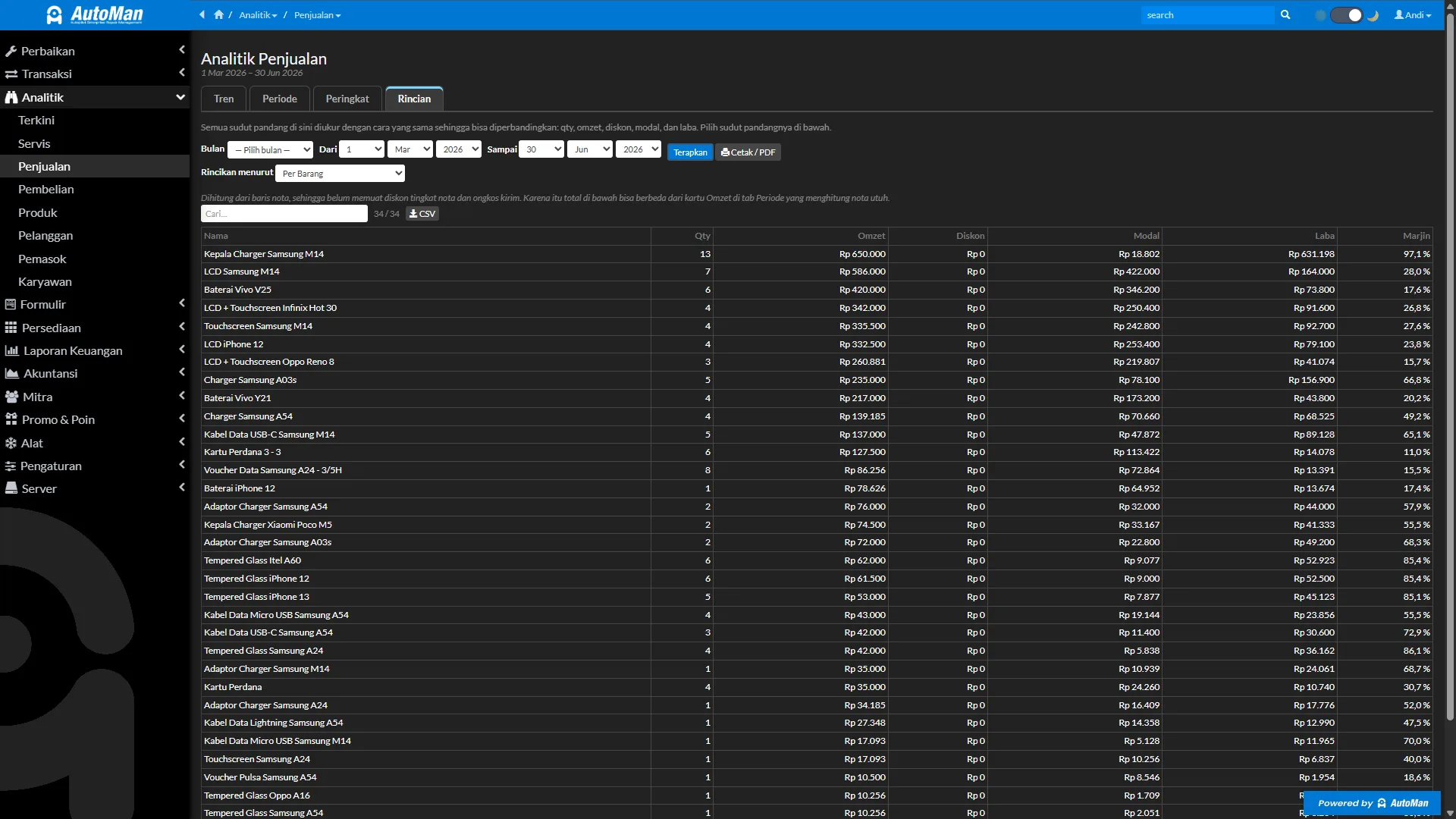Open the Rincikan menurut Per Barang dropdown
The height and width of the screenshot is (819, 1456).
click(340, 174)
